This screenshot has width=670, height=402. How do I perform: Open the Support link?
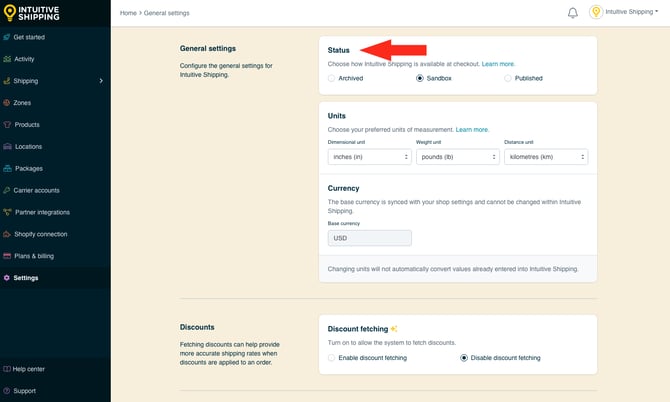[x=24, y=390]
